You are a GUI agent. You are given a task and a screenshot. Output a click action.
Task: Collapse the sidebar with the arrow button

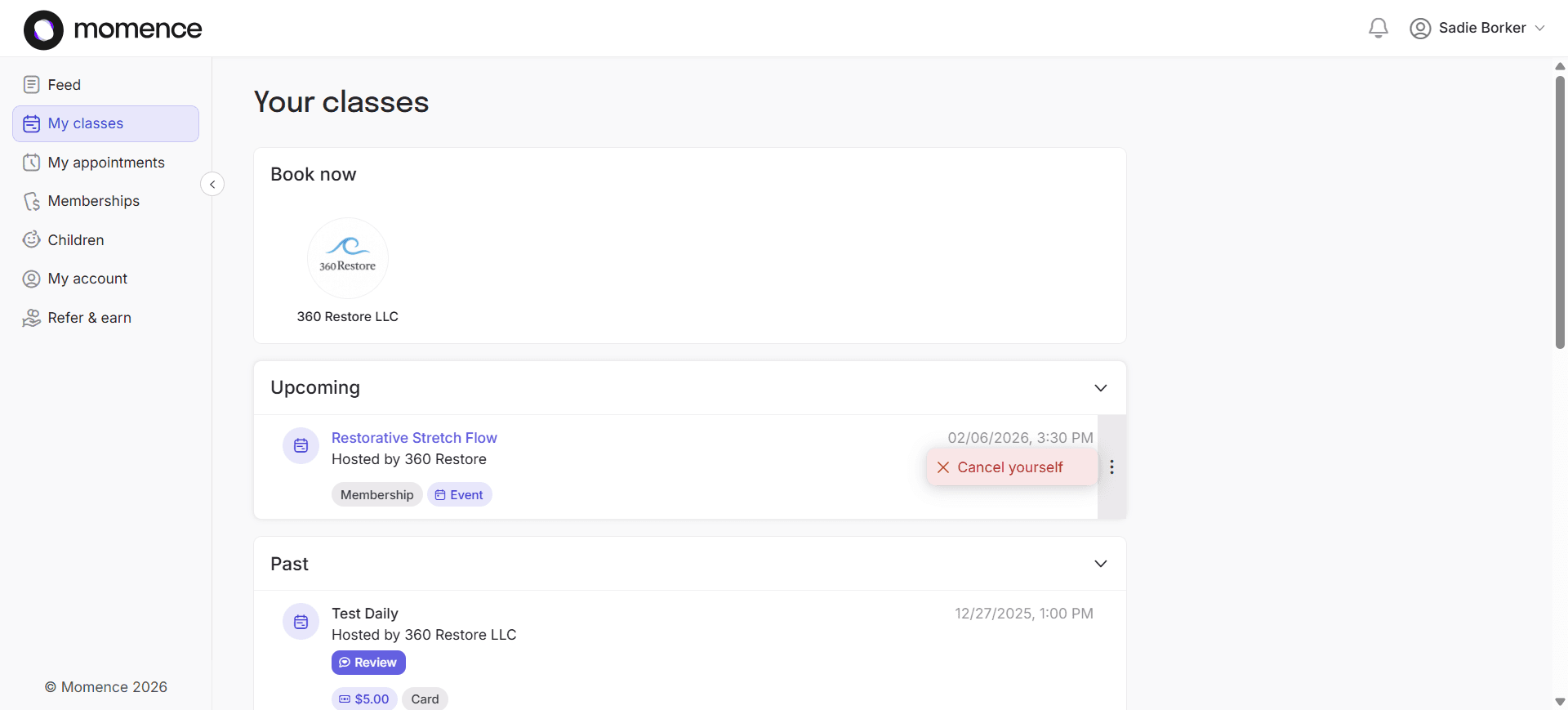[x=212, y=185]
